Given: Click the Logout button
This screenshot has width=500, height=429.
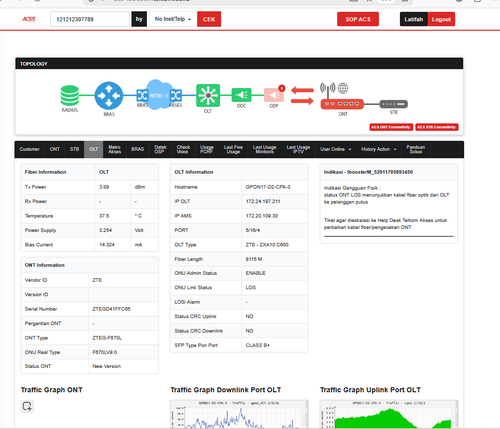Looking at the screenshot, I should point(441,19).
